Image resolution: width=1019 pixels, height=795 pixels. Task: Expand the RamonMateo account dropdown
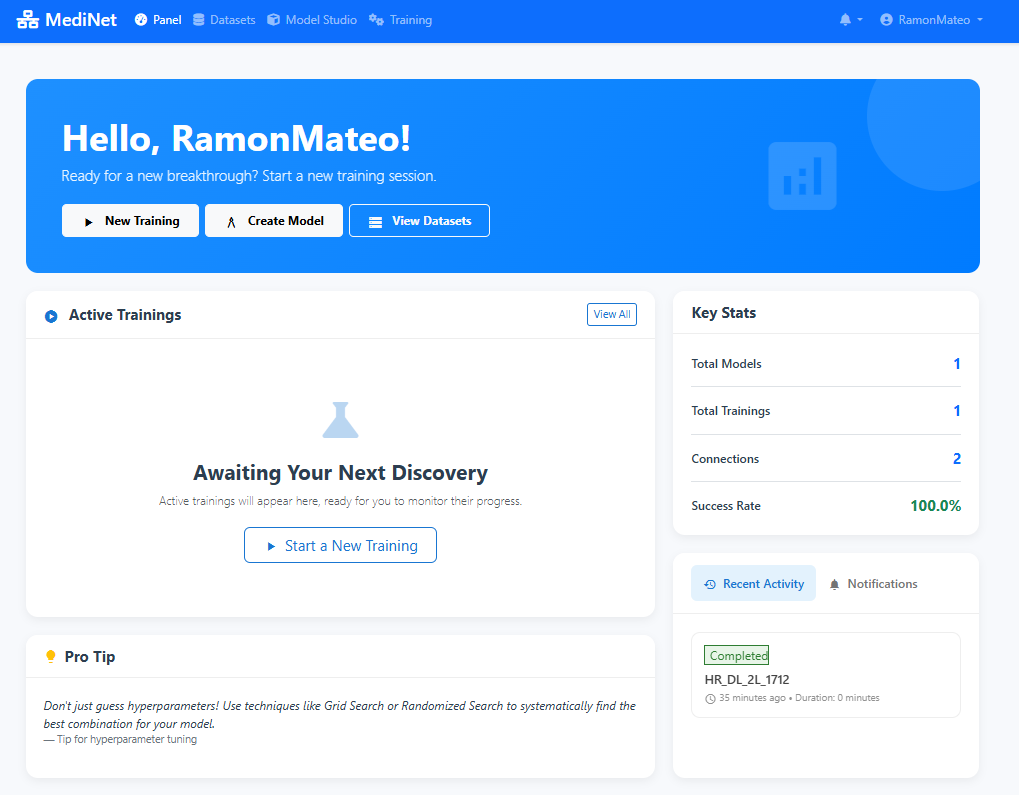pyautogui.click(x=932, y=20)
